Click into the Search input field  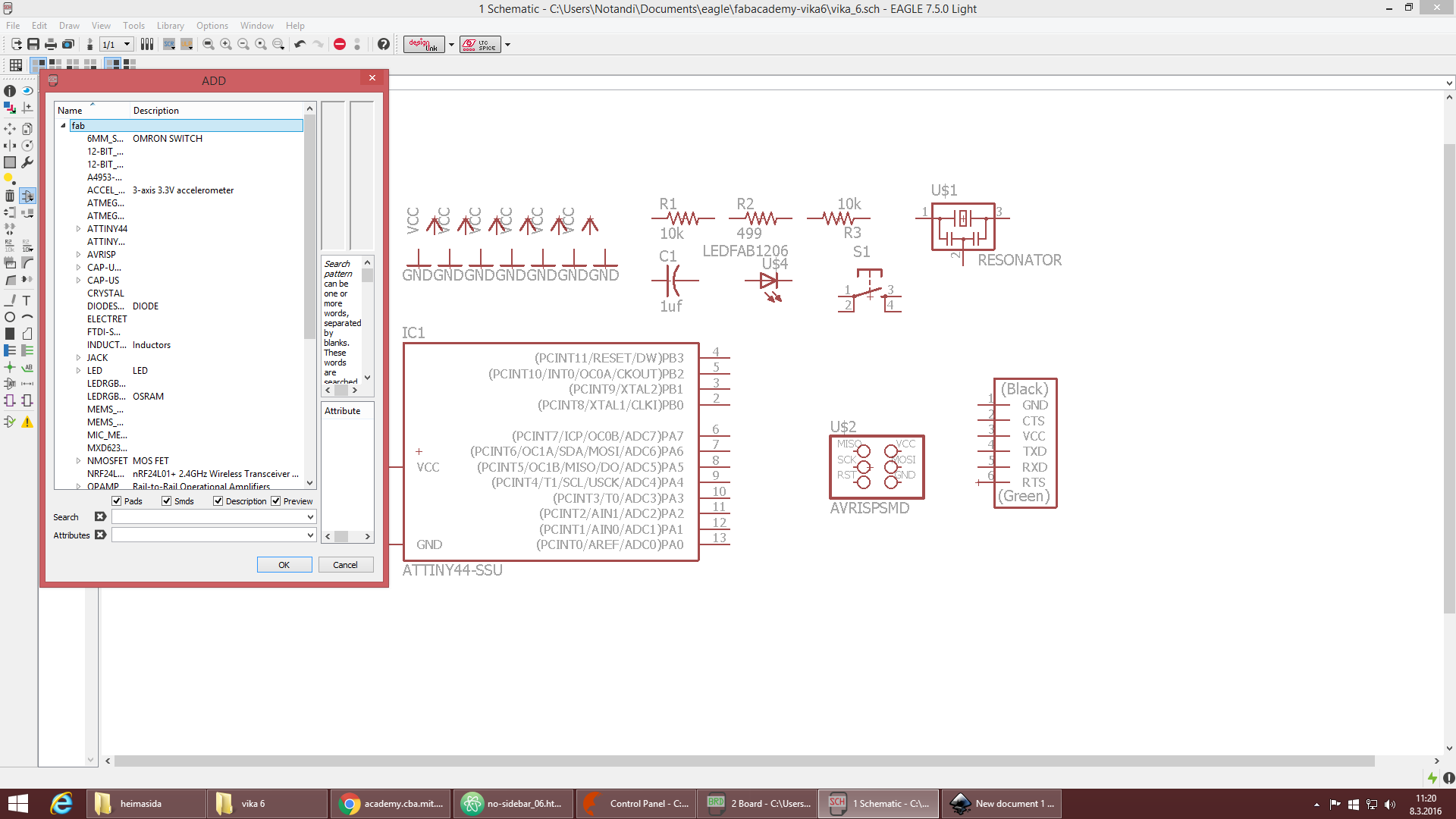pyautogui.click(x=208, y=516)
